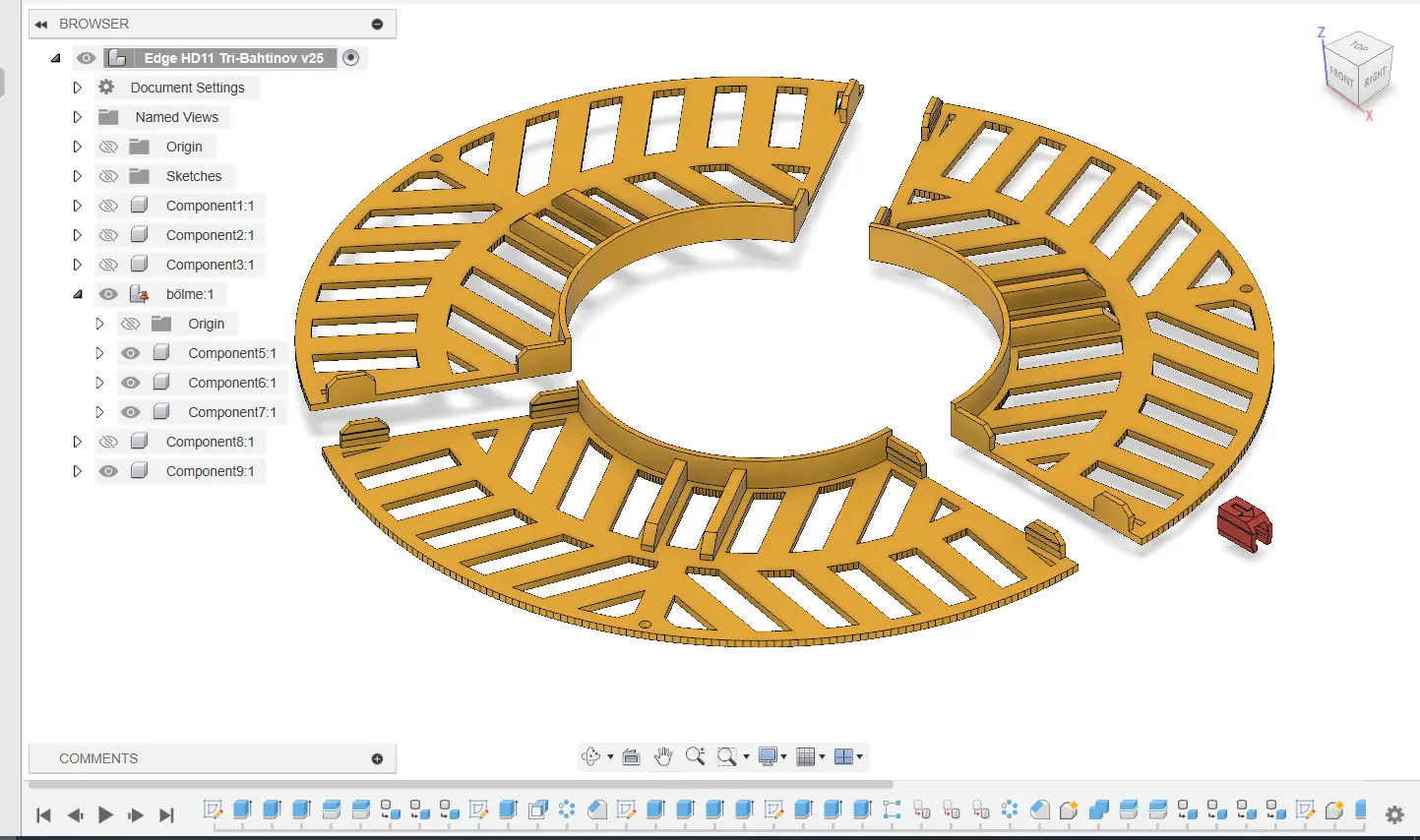
Task: Click the TOP face of the ViewCube
Action: [1359, 47]
